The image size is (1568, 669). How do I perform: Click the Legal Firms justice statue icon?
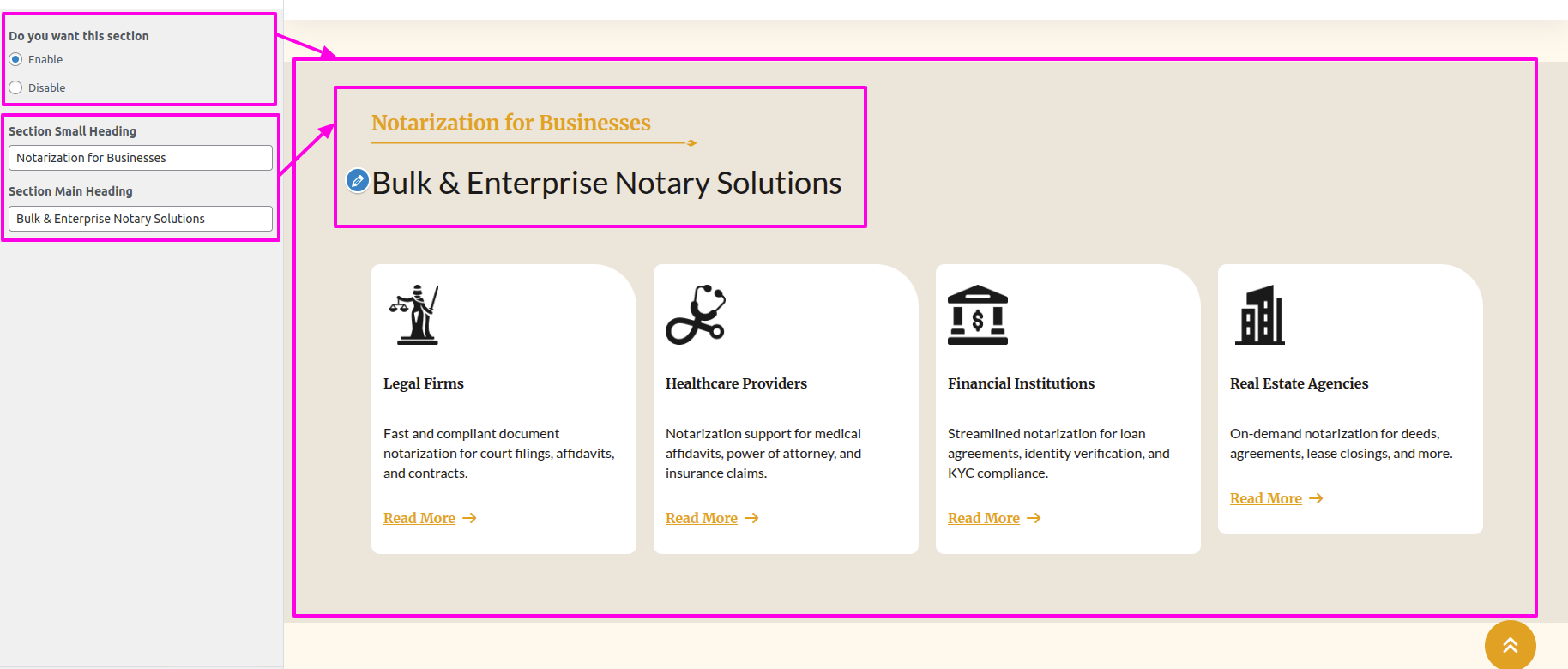point(417,315)
